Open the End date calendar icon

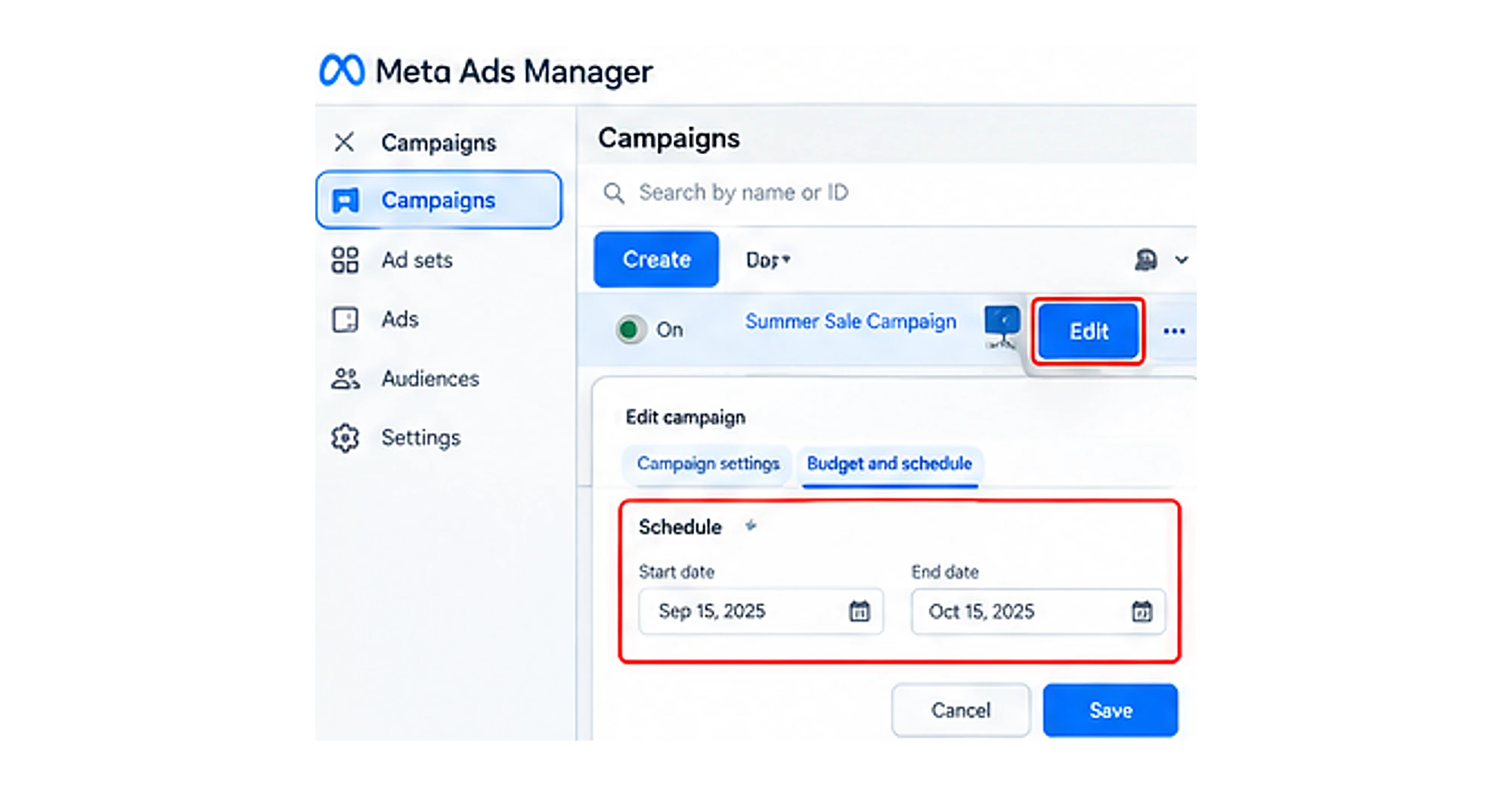point(1142,611)
